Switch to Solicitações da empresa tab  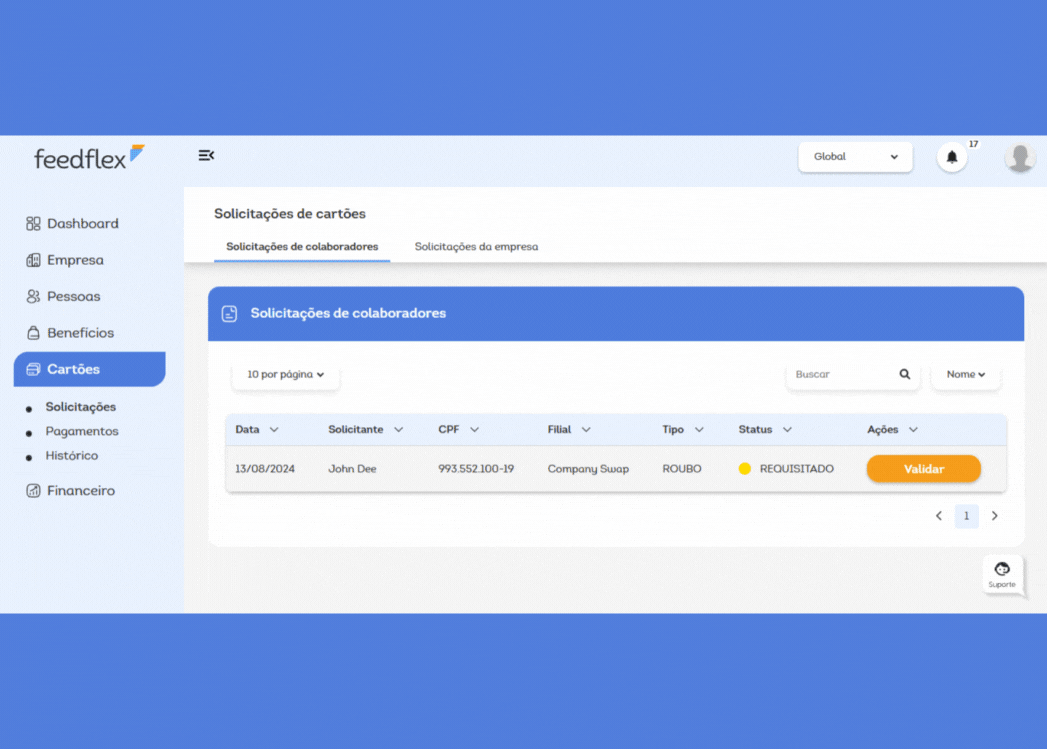(476, 247)
